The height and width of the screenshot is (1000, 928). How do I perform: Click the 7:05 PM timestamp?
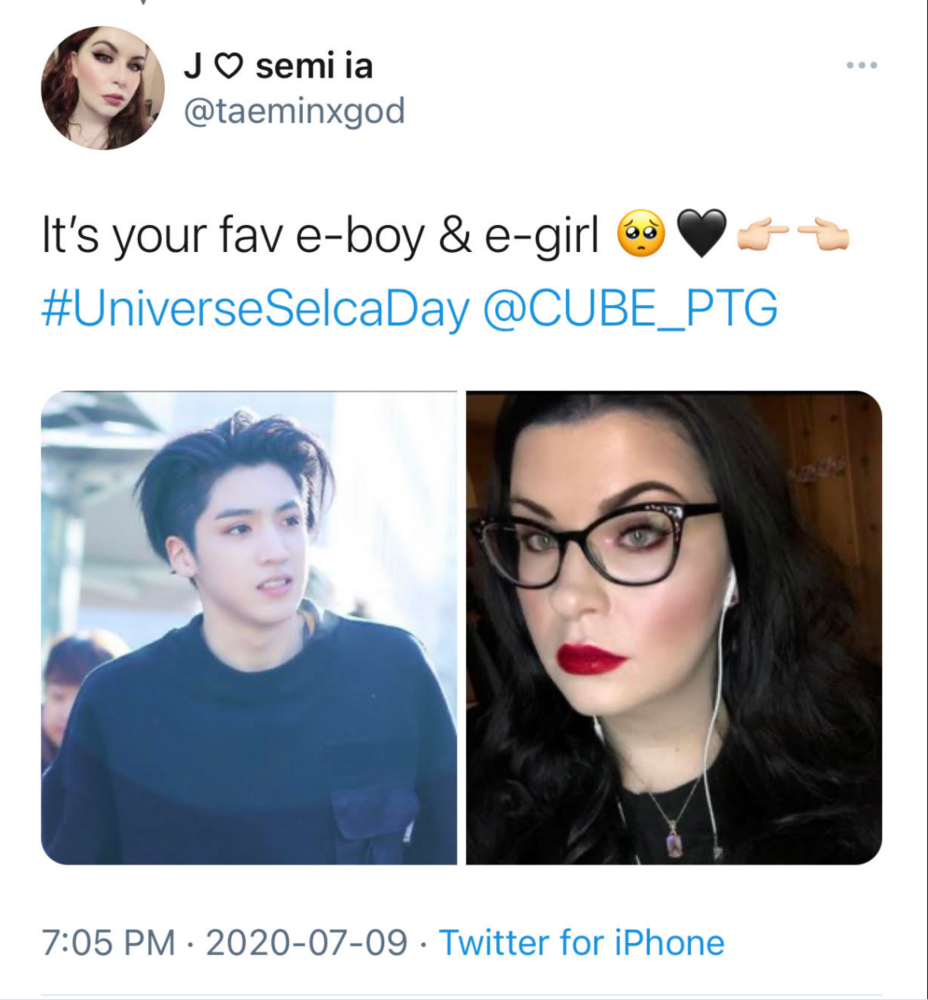click(108, 943)
